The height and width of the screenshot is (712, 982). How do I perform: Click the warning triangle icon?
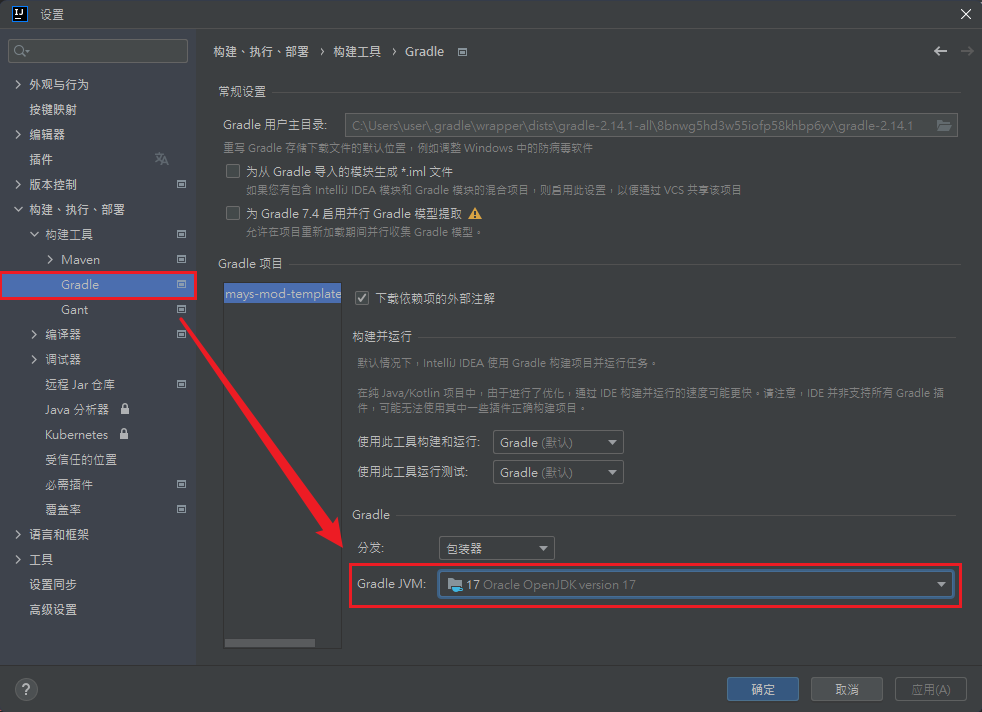(475, 214)
